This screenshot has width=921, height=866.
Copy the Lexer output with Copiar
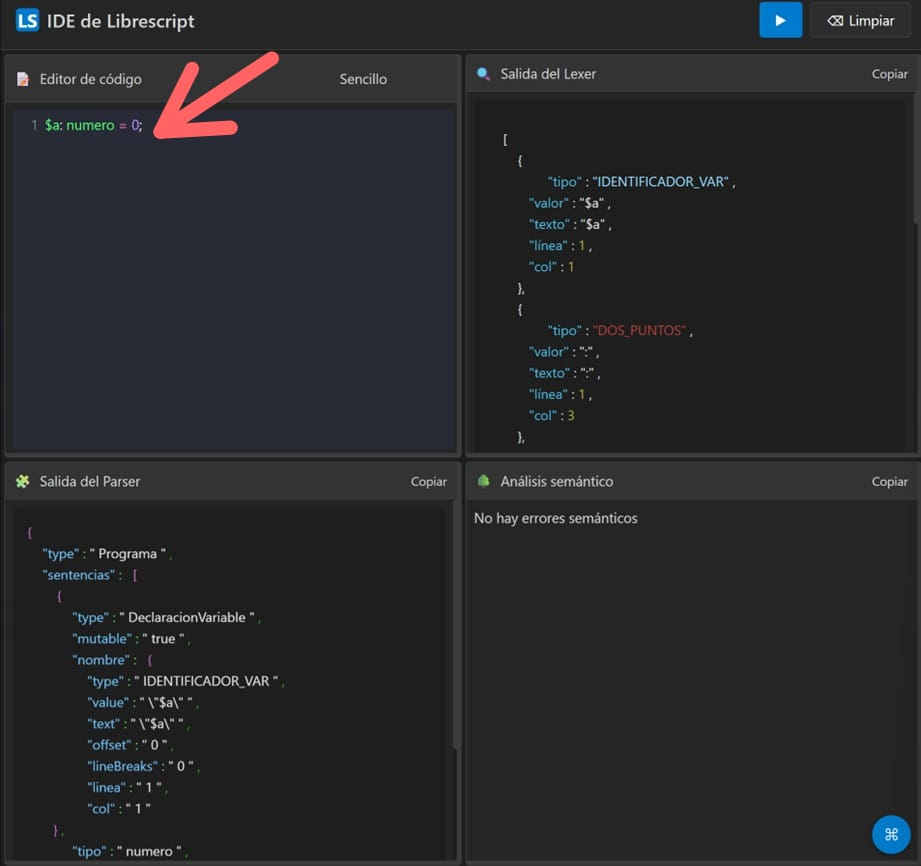(x=889, y=74)
